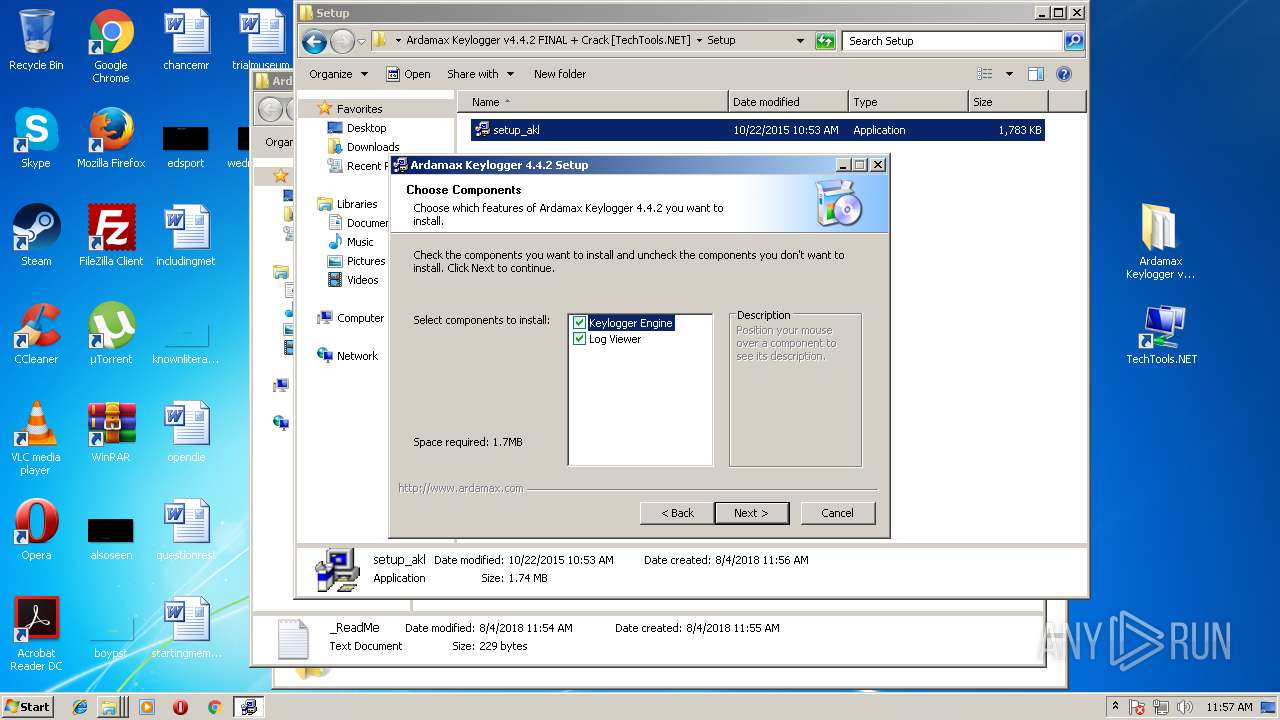Select Favorites in navigation pane

tap(359, 109)
